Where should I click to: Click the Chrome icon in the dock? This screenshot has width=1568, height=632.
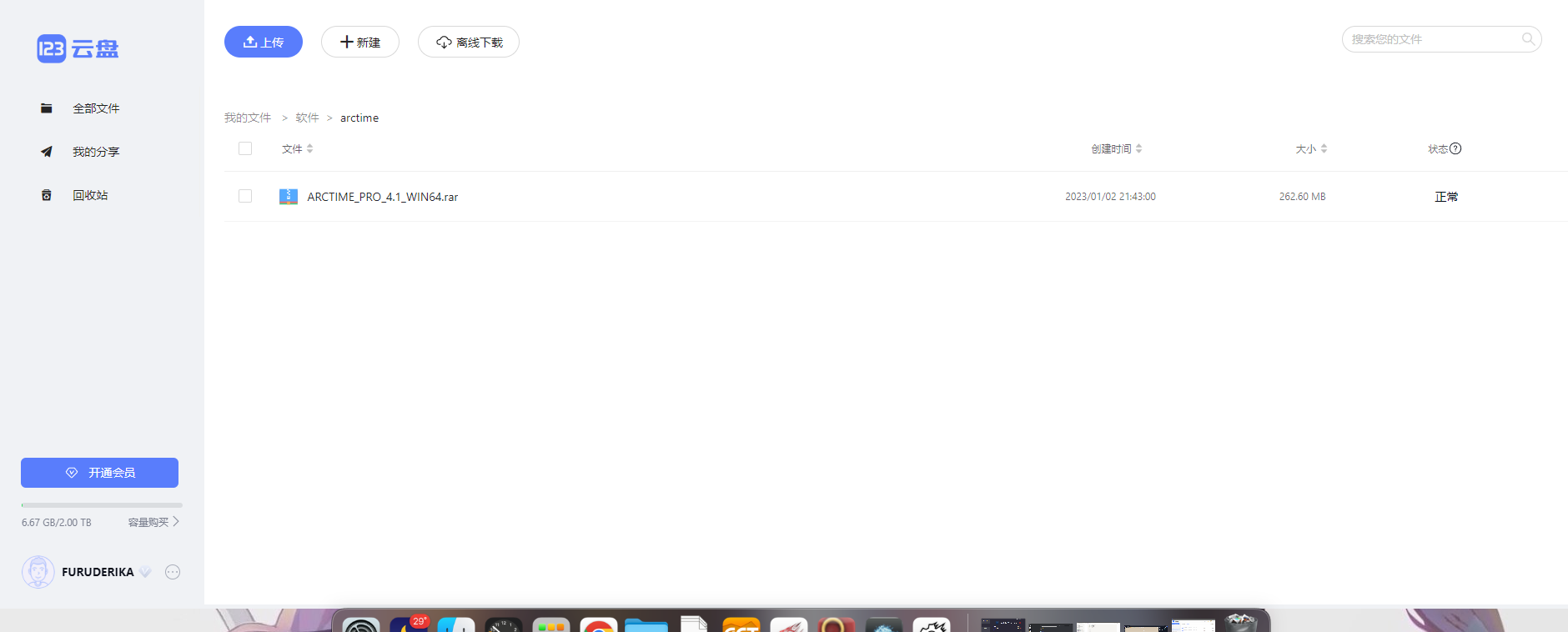[x=598, y=624]
